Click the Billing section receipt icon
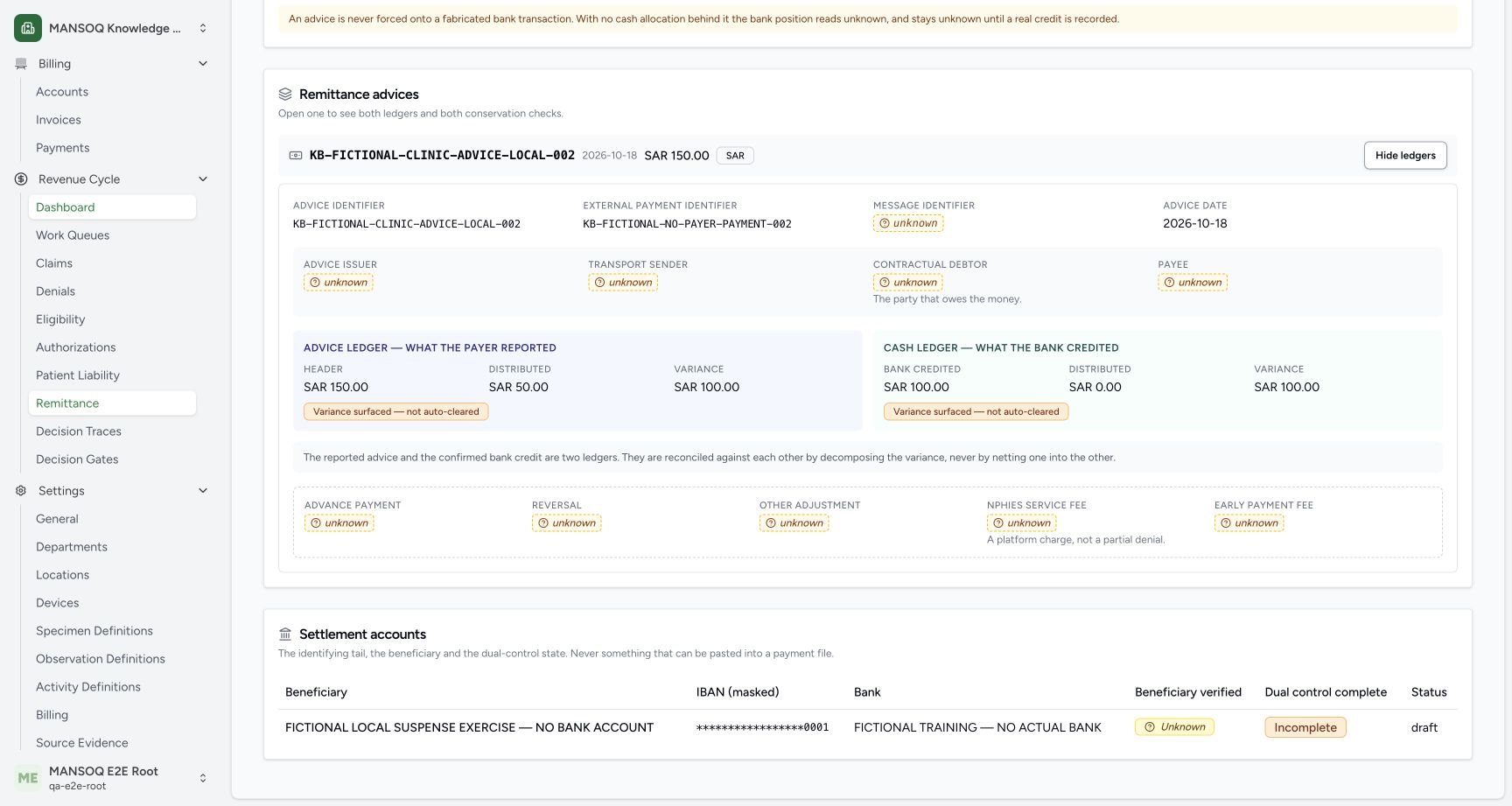Viewport: 1512px width, 806px height. [21, 64]
